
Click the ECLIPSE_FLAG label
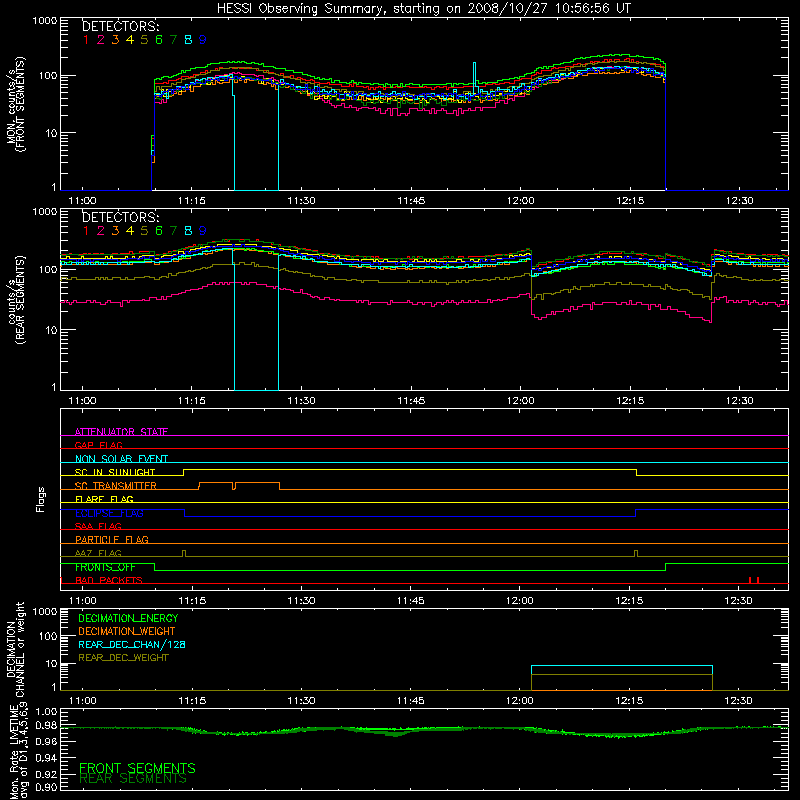pos(109,513)
